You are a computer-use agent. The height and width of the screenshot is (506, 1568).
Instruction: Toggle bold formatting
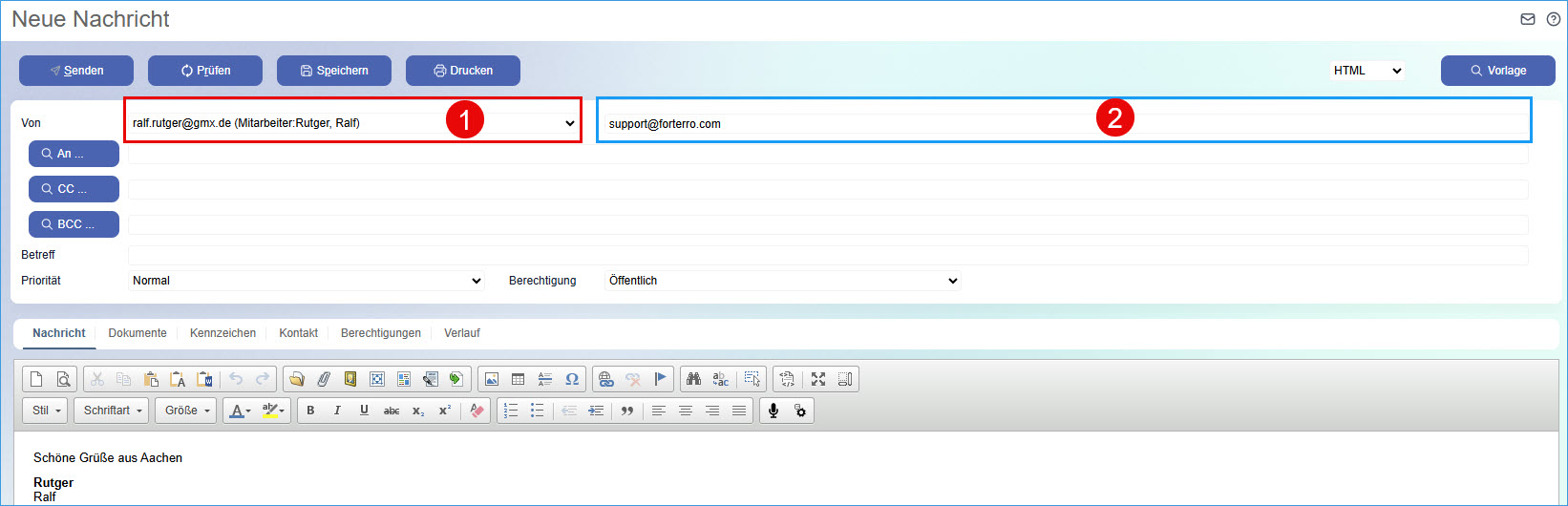(310, 411)
